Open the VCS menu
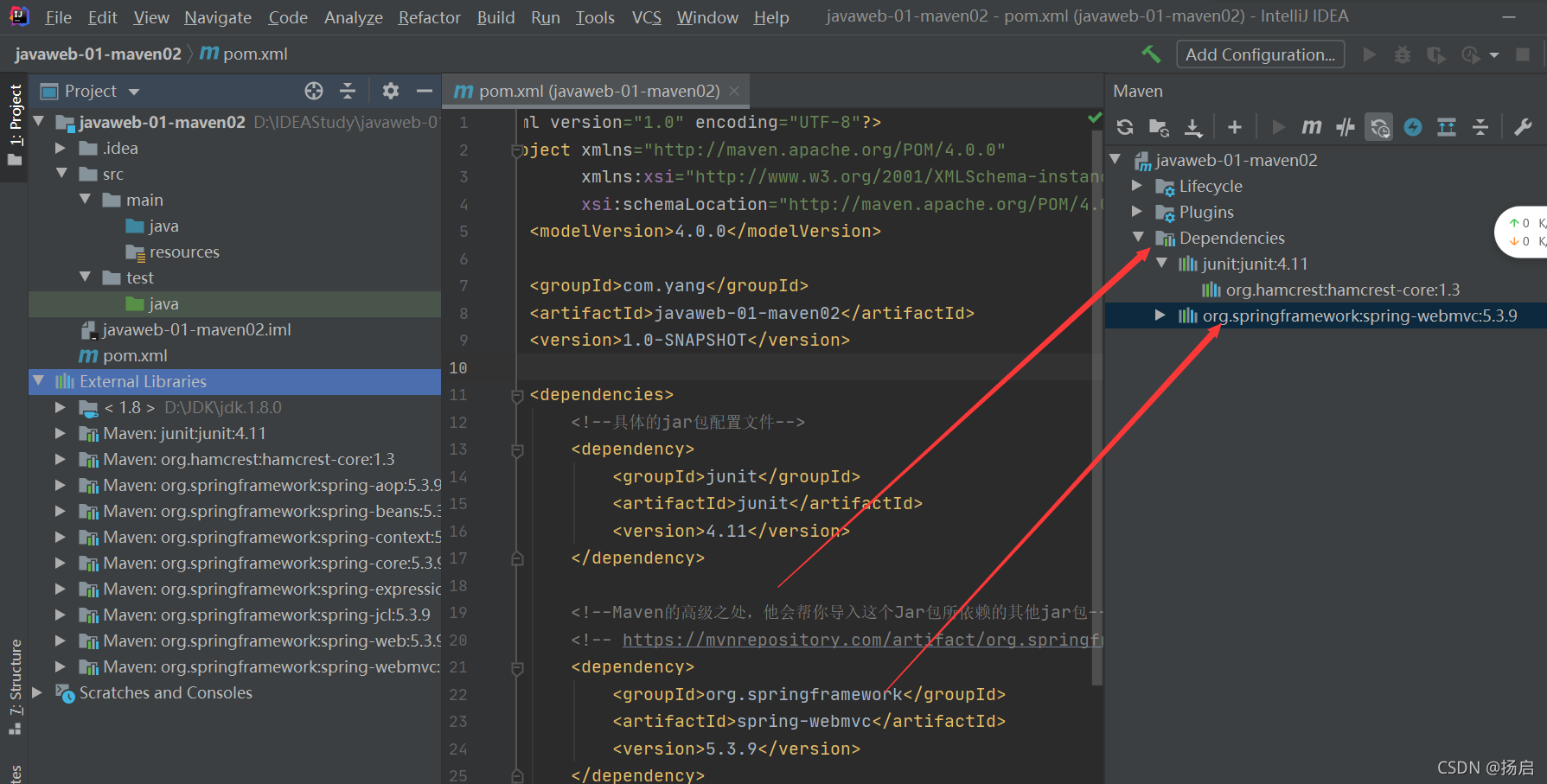The image size is (1547, 784). pyautogui.click(x=646, y=17)
